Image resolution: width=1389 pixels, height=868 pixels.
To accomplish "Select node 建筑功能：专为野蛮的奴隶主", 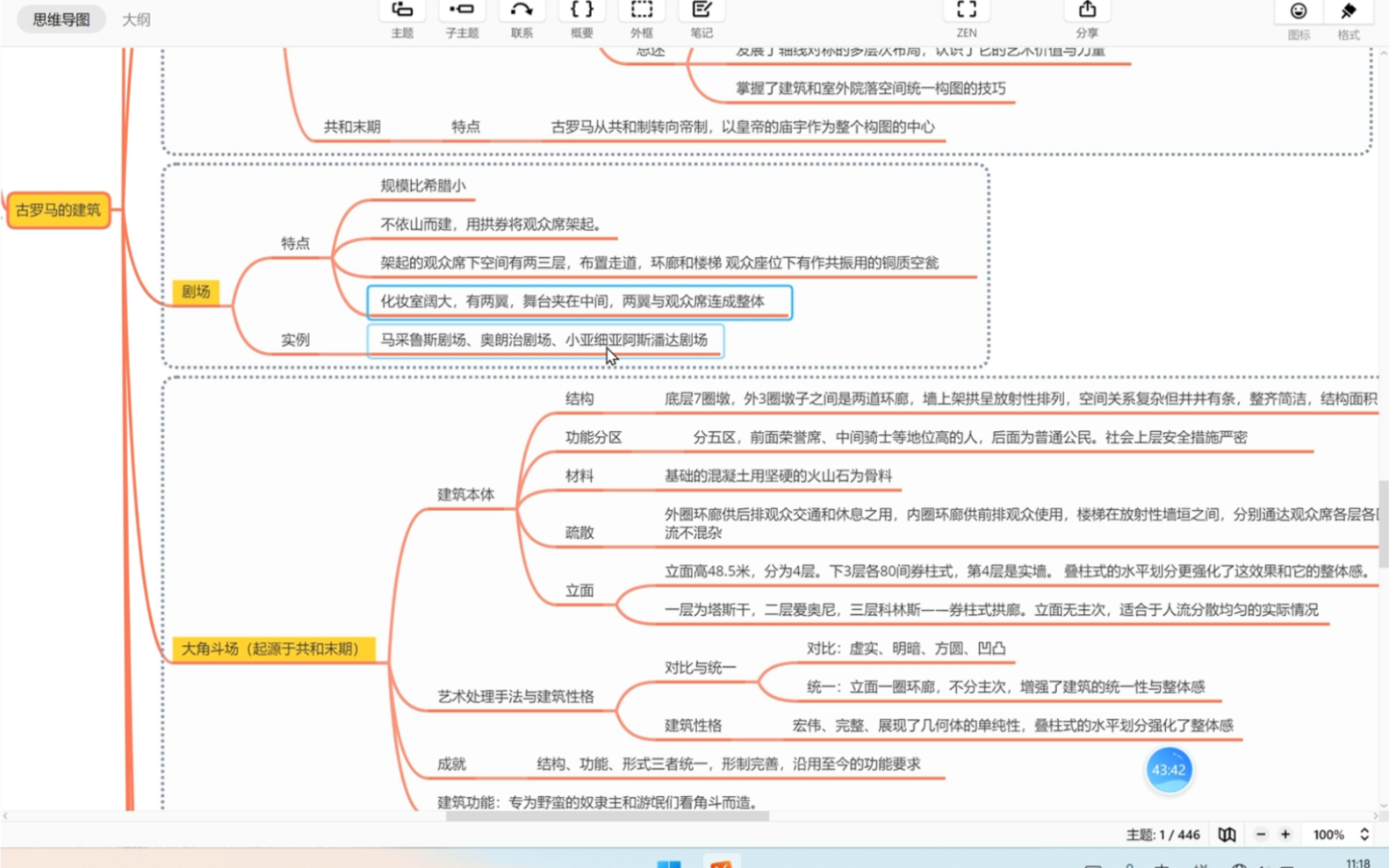I will [x=598, y=802].
